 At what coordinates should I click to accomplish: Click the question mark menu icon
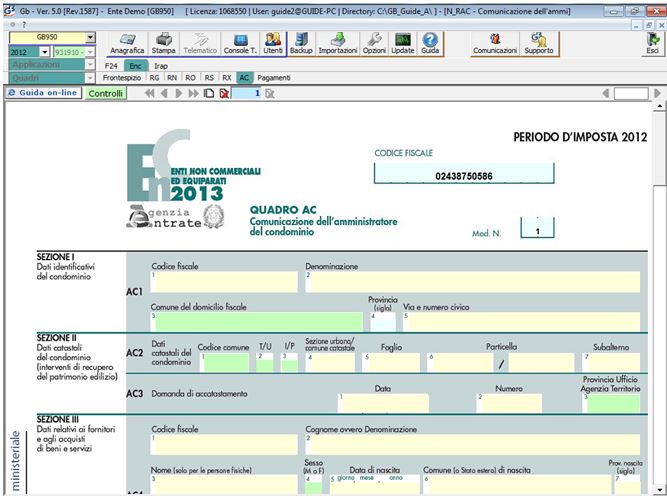[24, 25]
